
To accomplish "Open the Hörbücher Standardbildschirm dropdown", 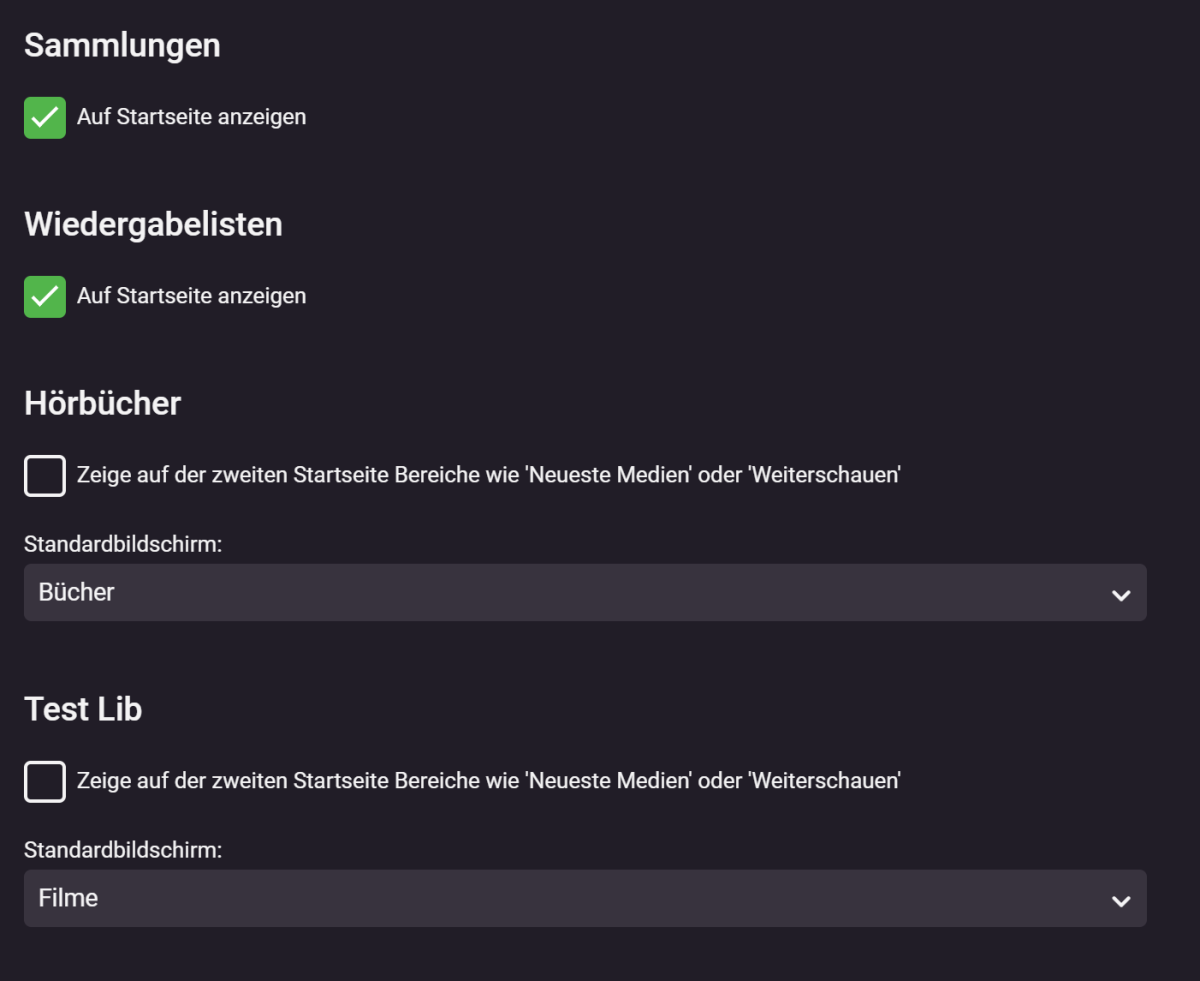I will 585,592.
